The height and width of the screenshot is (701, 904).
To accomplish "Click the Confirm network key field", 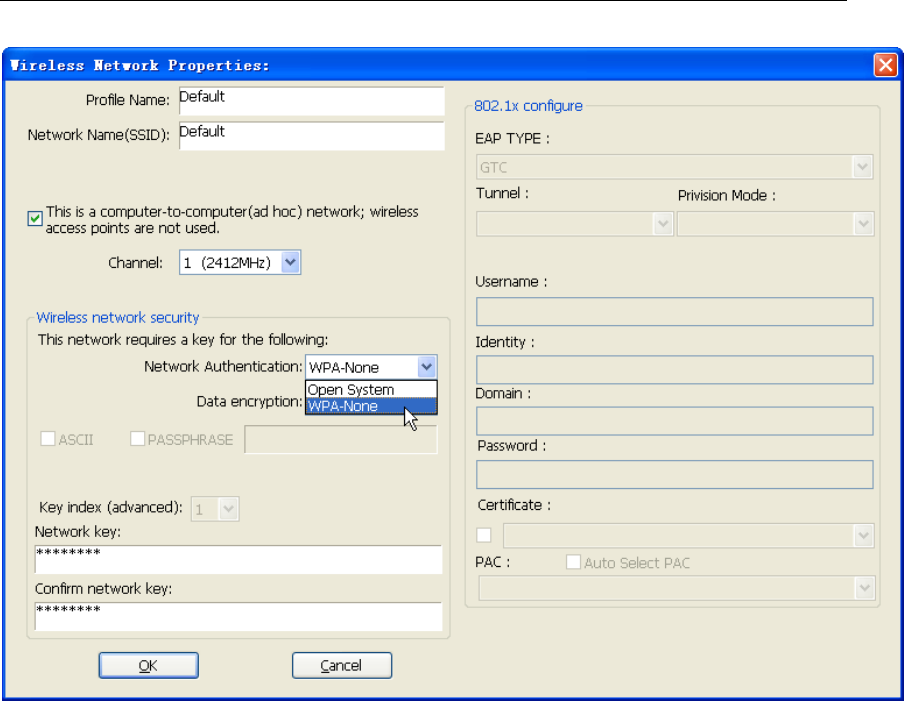I will click(238, 616).
